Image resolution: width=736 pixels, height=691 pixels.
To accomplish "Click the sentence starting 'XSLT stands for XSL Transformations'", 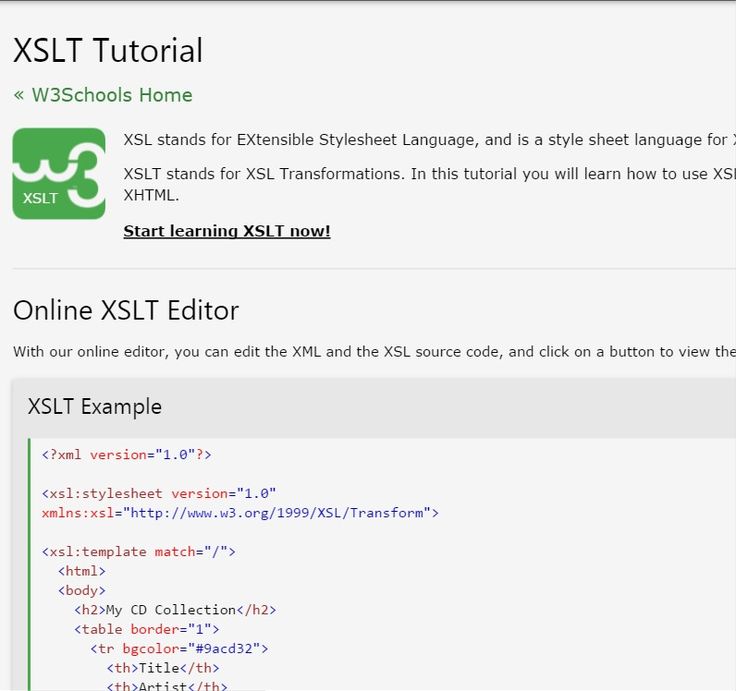I will point(429,184).
